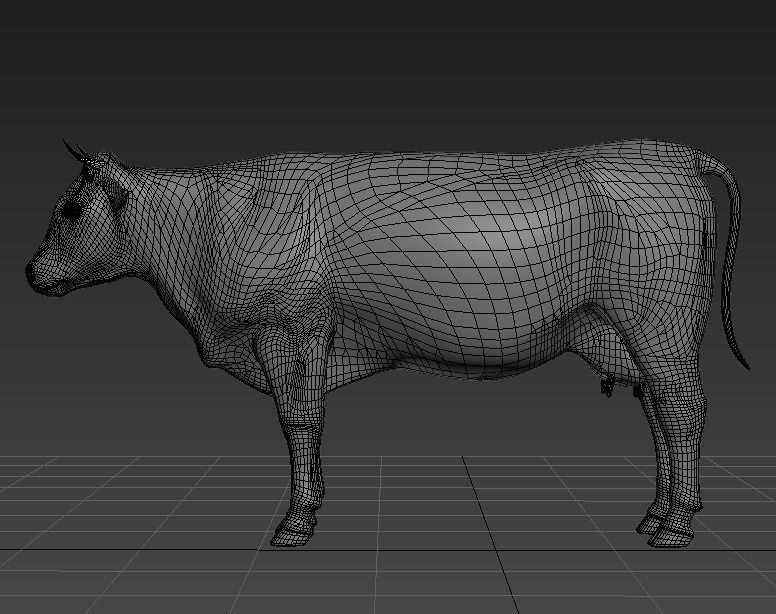Select the middle of the cow's tail
This screenshot has height=614, width=776.
734,260
